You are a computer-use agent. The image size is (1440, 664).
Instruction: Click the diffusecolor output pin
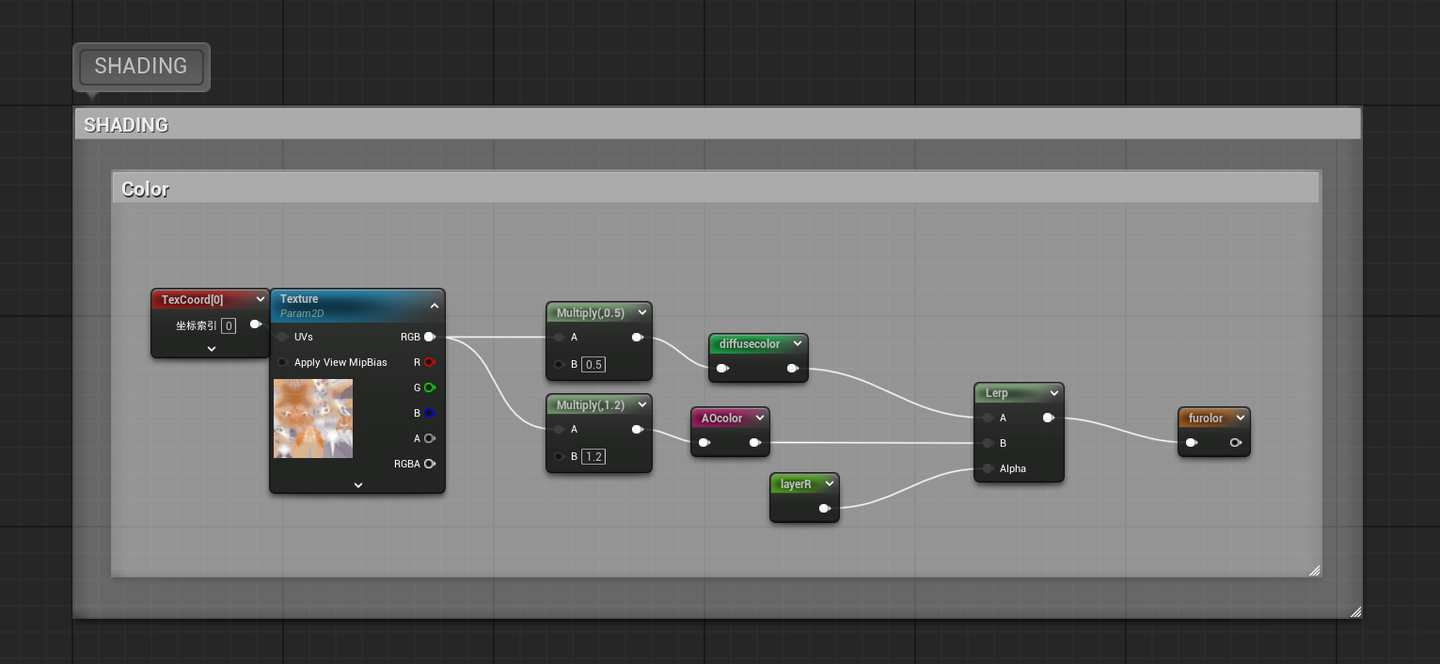coord(792,369)
